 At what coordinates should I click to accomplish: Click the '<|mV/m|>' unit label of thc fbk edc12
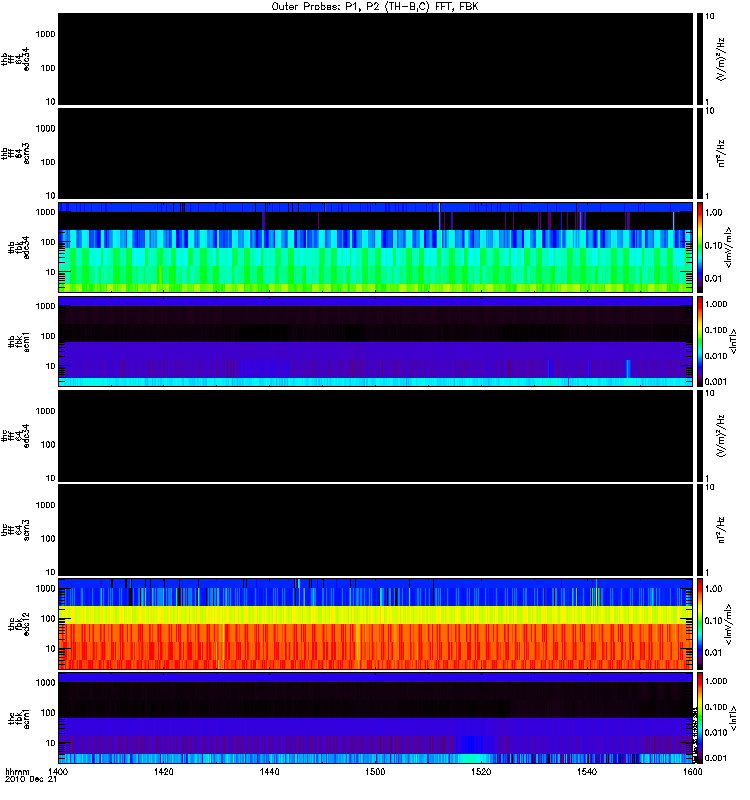[728, 623]
